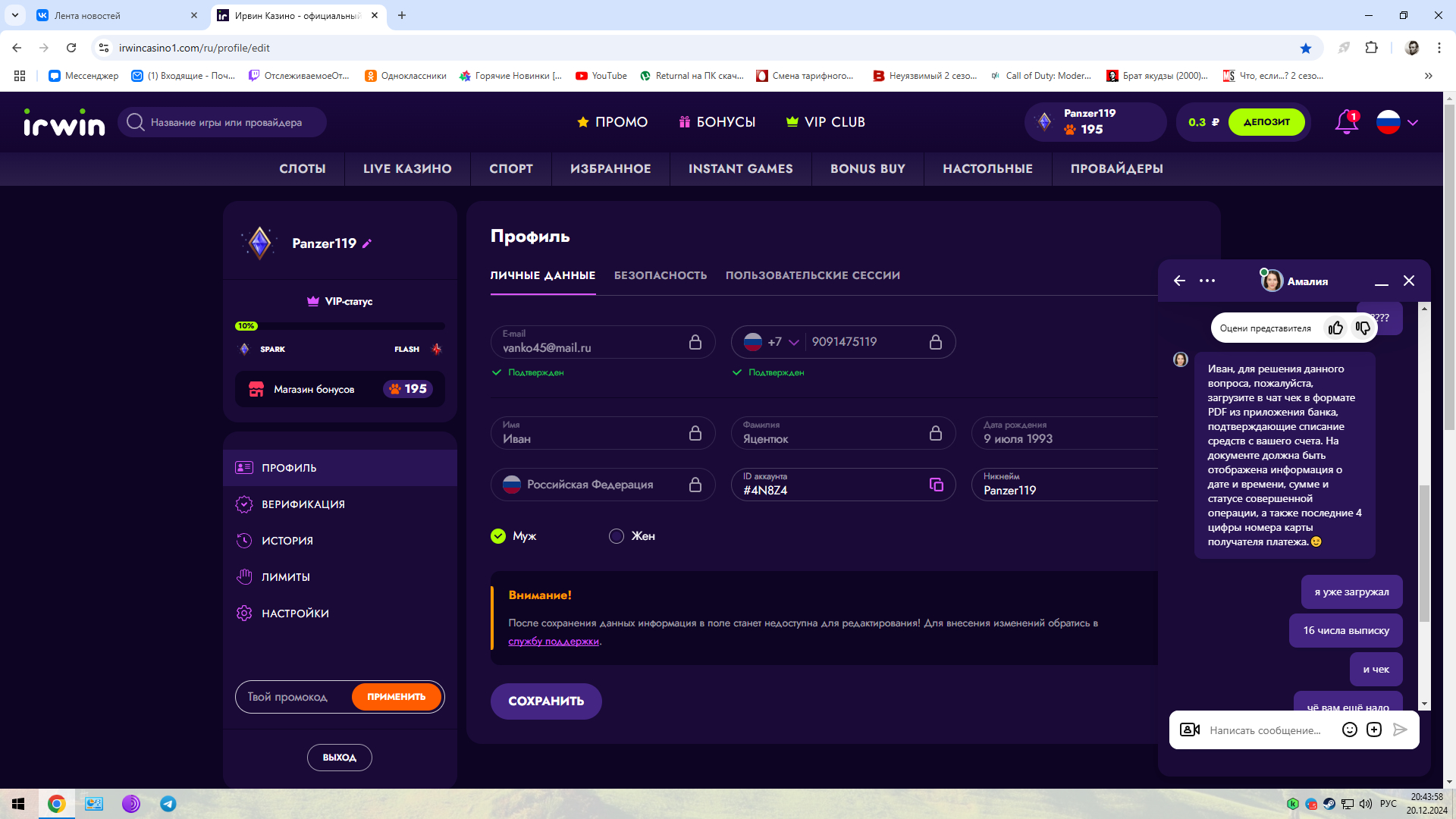
Task: Click the edit nickname pencil icon
Action: (x=367, y=243)
